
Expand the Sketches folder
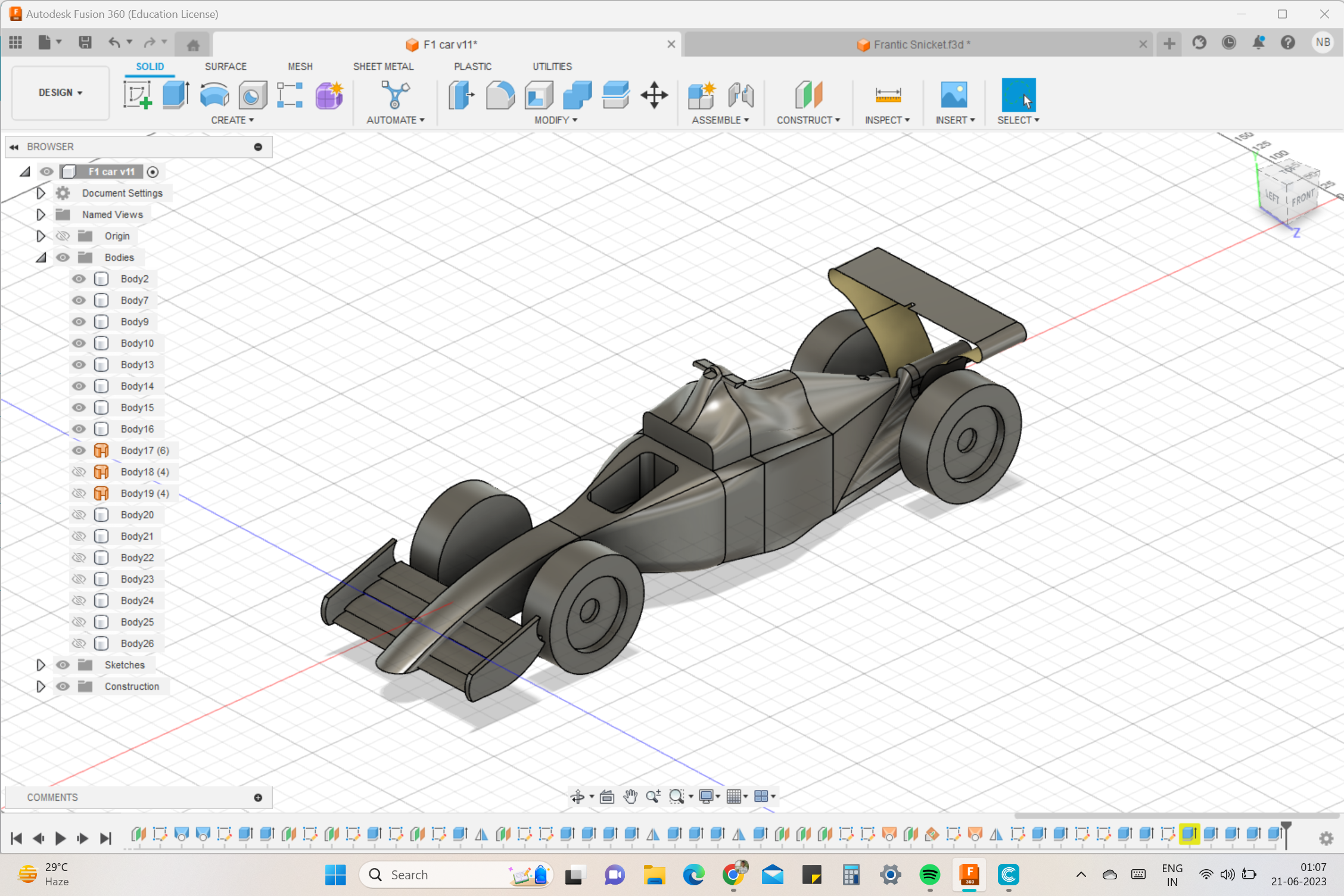[41, 664]
